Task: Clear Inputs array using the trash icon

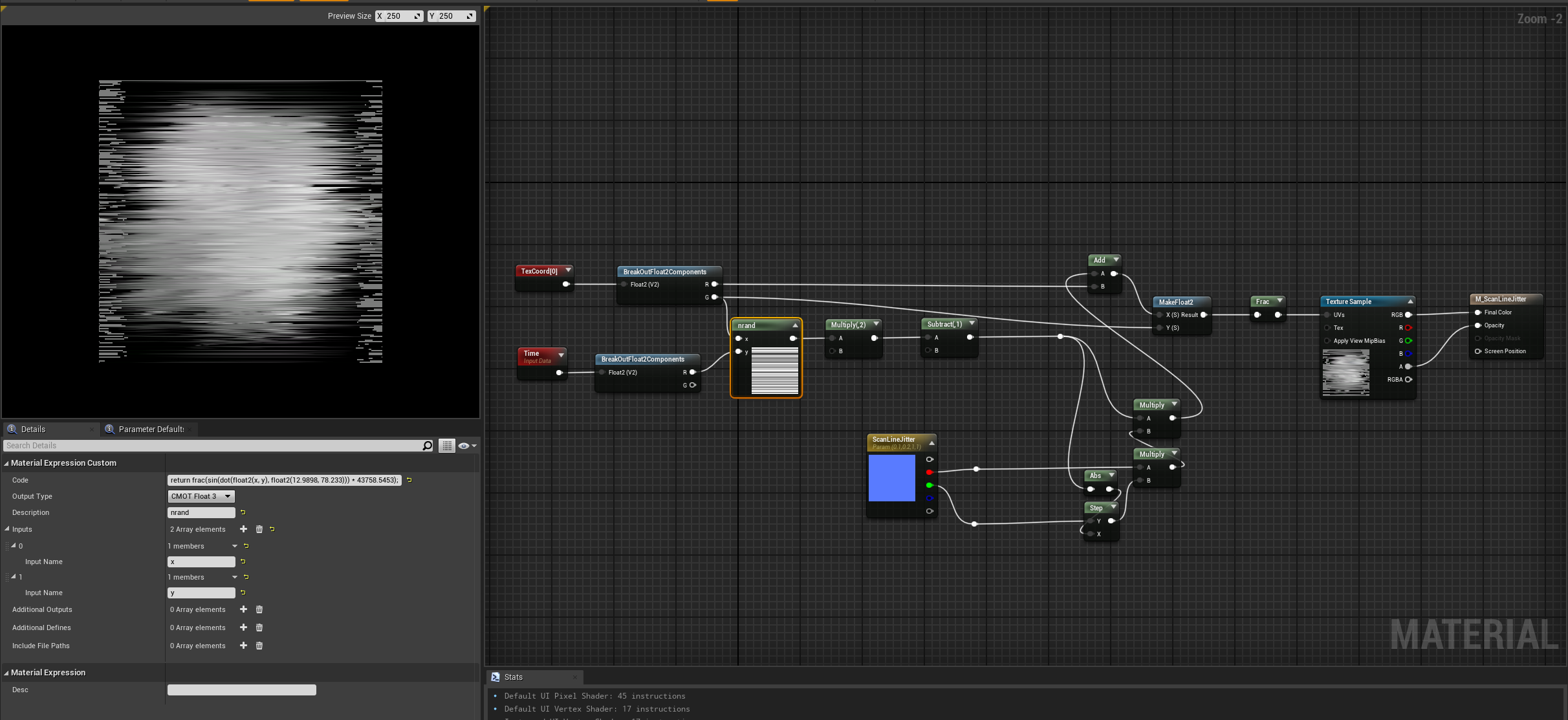Action: point(259,529)
